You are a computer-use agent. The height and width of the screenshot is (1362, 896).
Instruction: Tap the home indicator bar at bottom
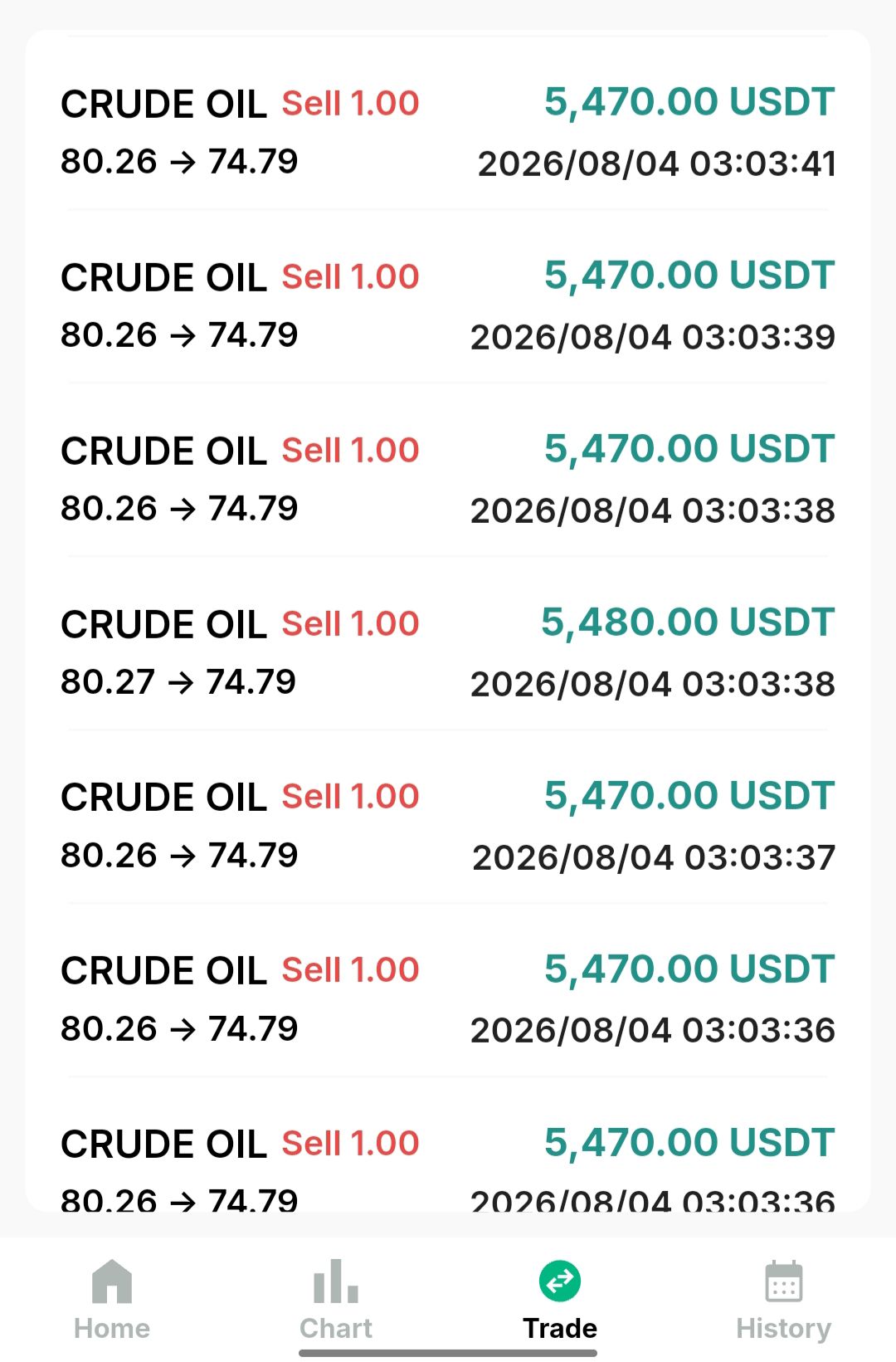[448, 1353]
